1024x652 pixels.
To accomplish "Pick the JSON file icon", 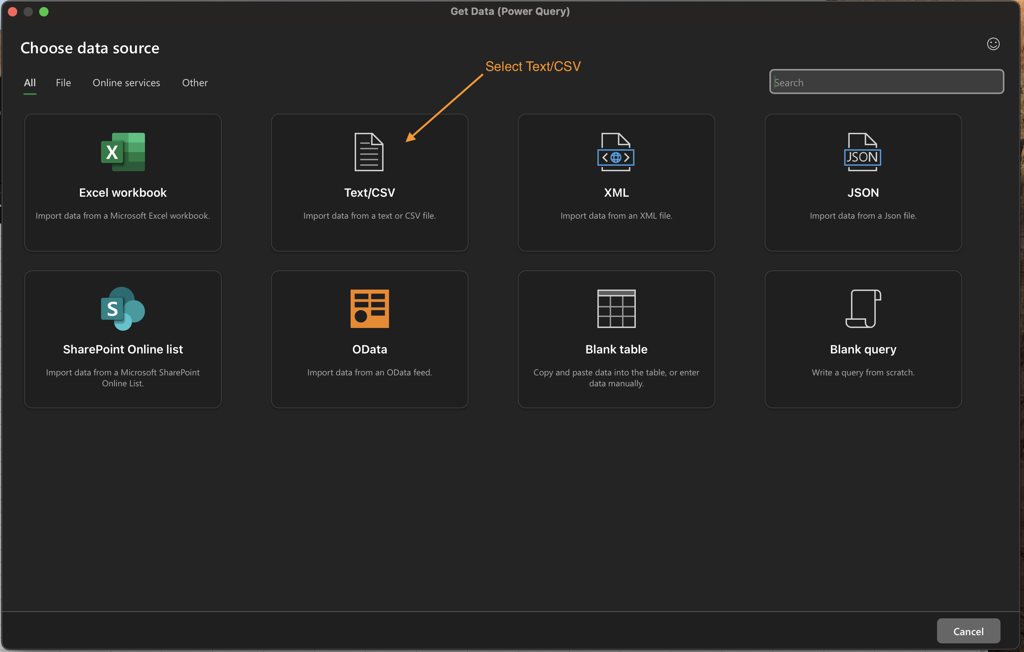I will pos(862,152).
